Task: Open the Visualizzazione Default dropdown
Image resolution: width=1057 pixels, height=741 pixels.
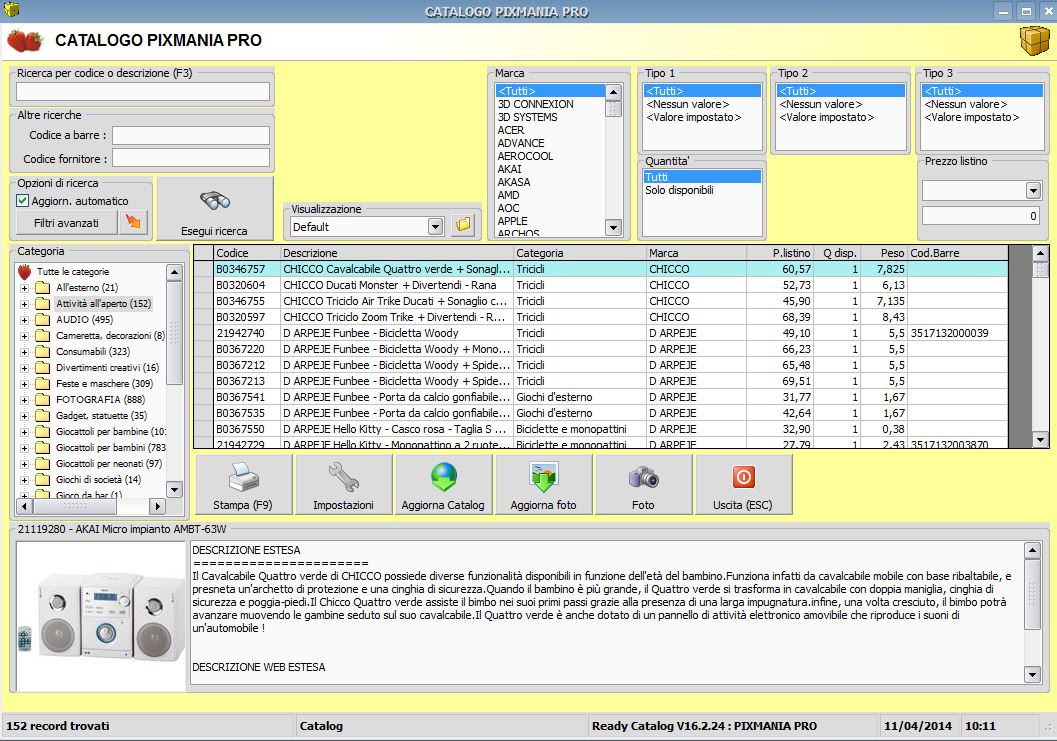Action: pos(435,227)
